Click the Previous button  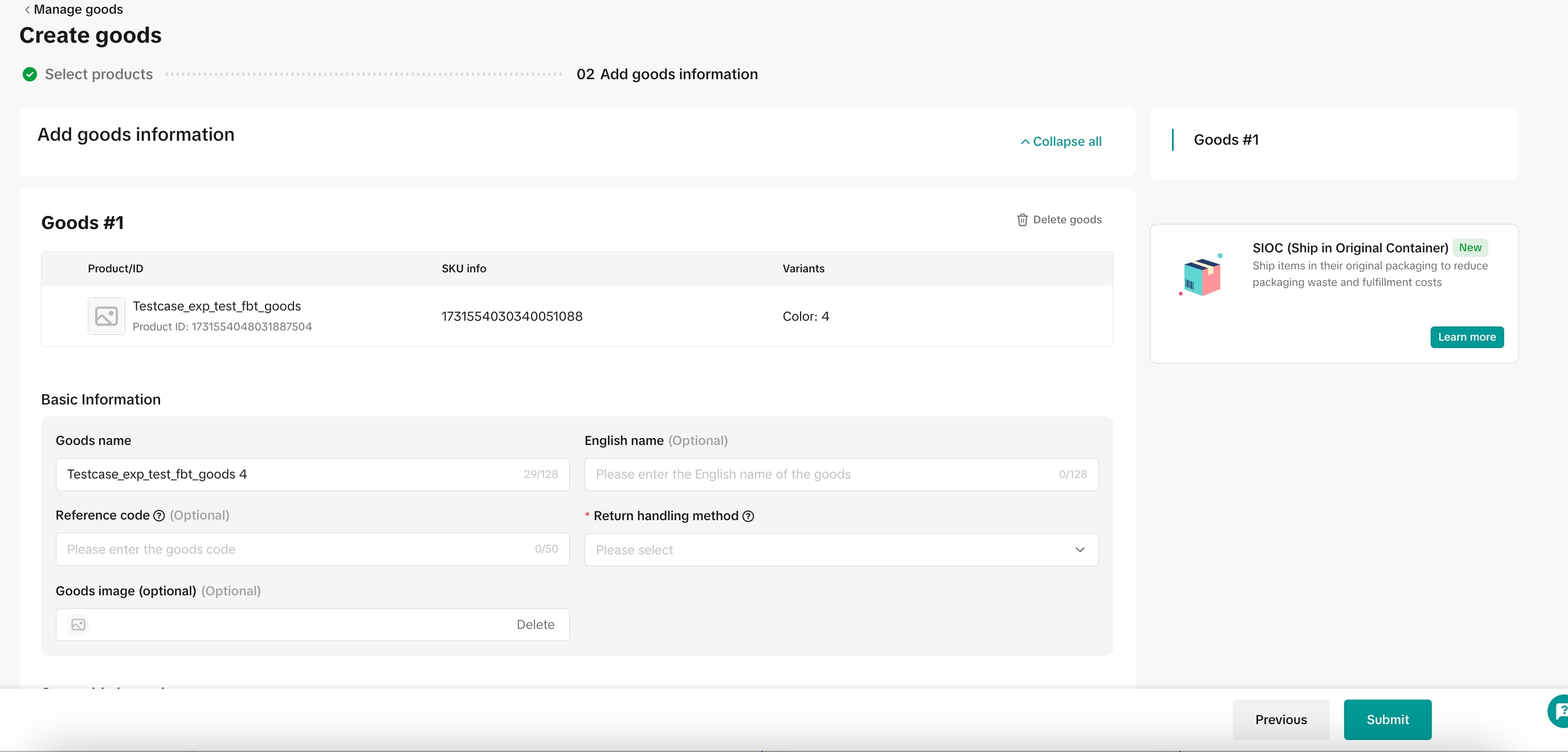point(1281,720)
